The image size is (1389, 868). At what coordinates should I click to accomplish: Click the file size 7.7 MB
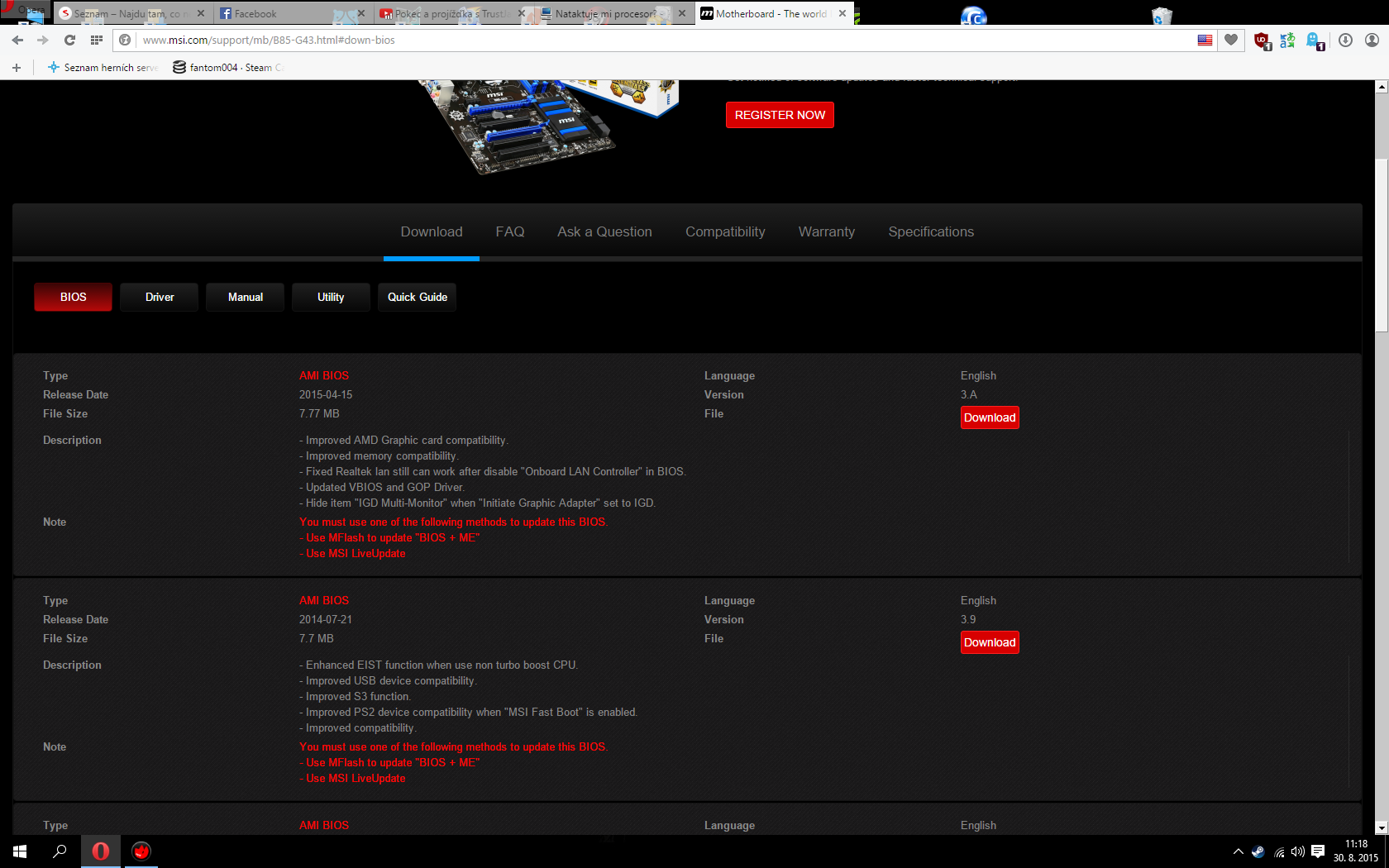(x=317, y=638)
